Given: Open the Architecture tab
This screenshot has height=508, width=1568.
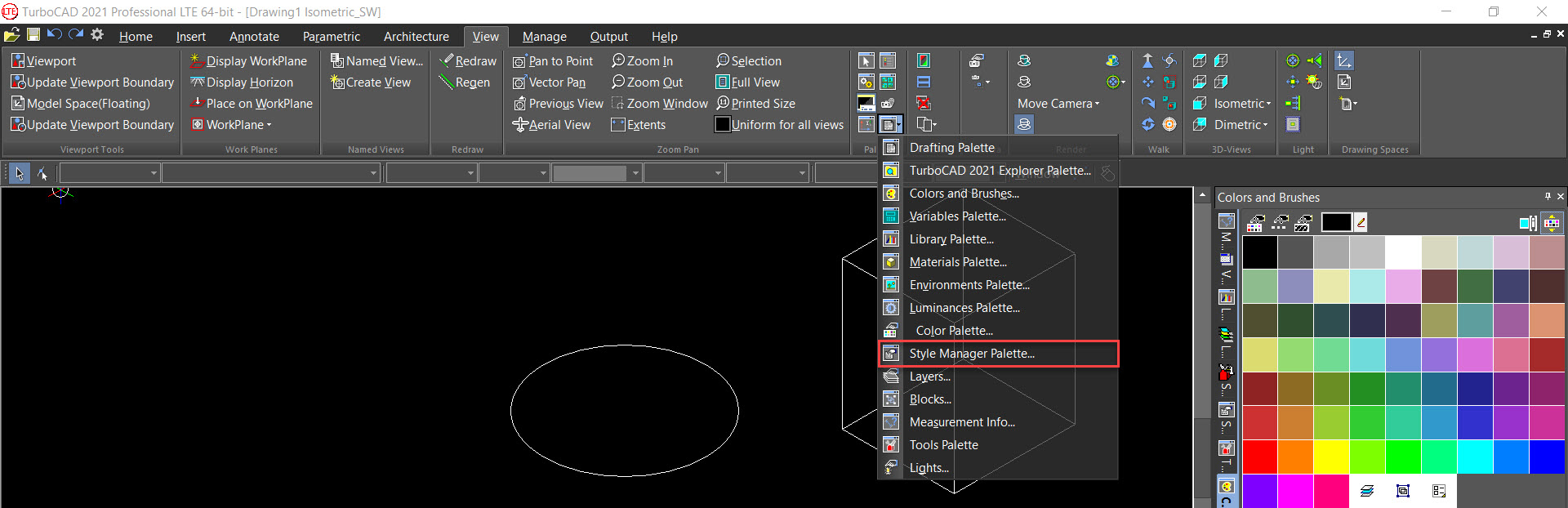Looking at the screenshot, I should click(416, 36).
